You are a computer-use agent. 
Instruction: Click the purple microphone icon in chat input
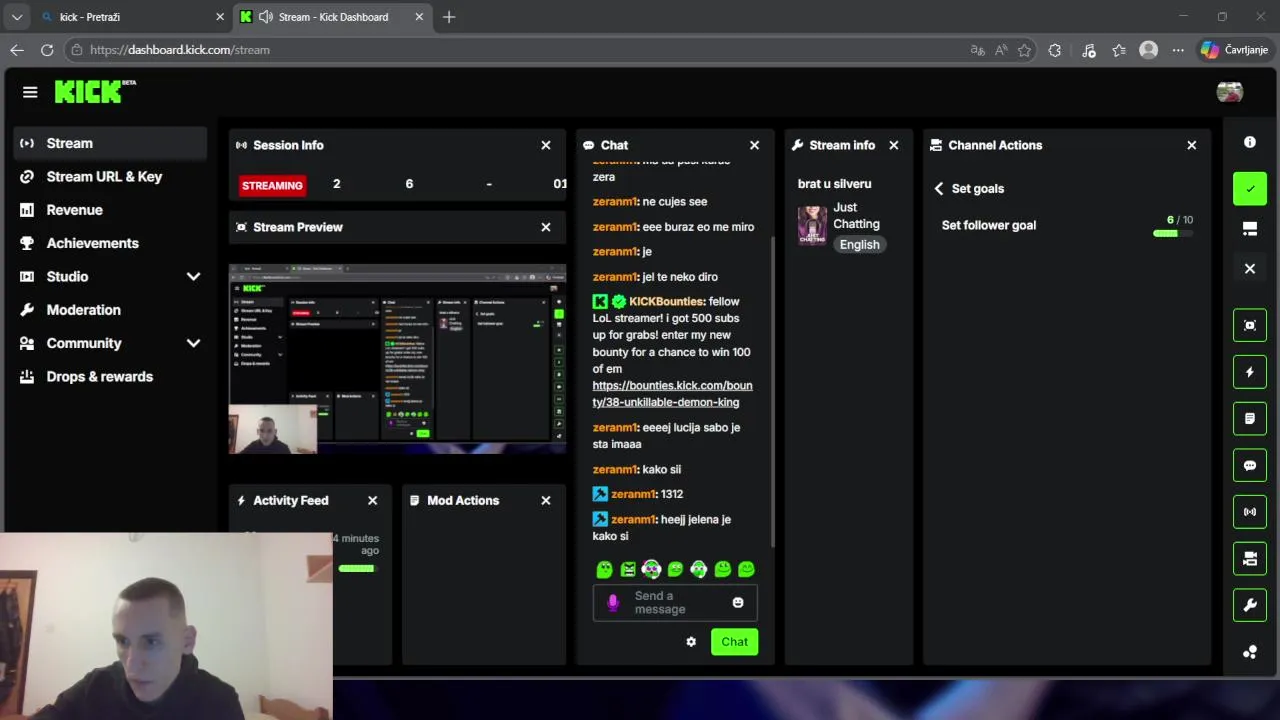[x=613, y=603]
